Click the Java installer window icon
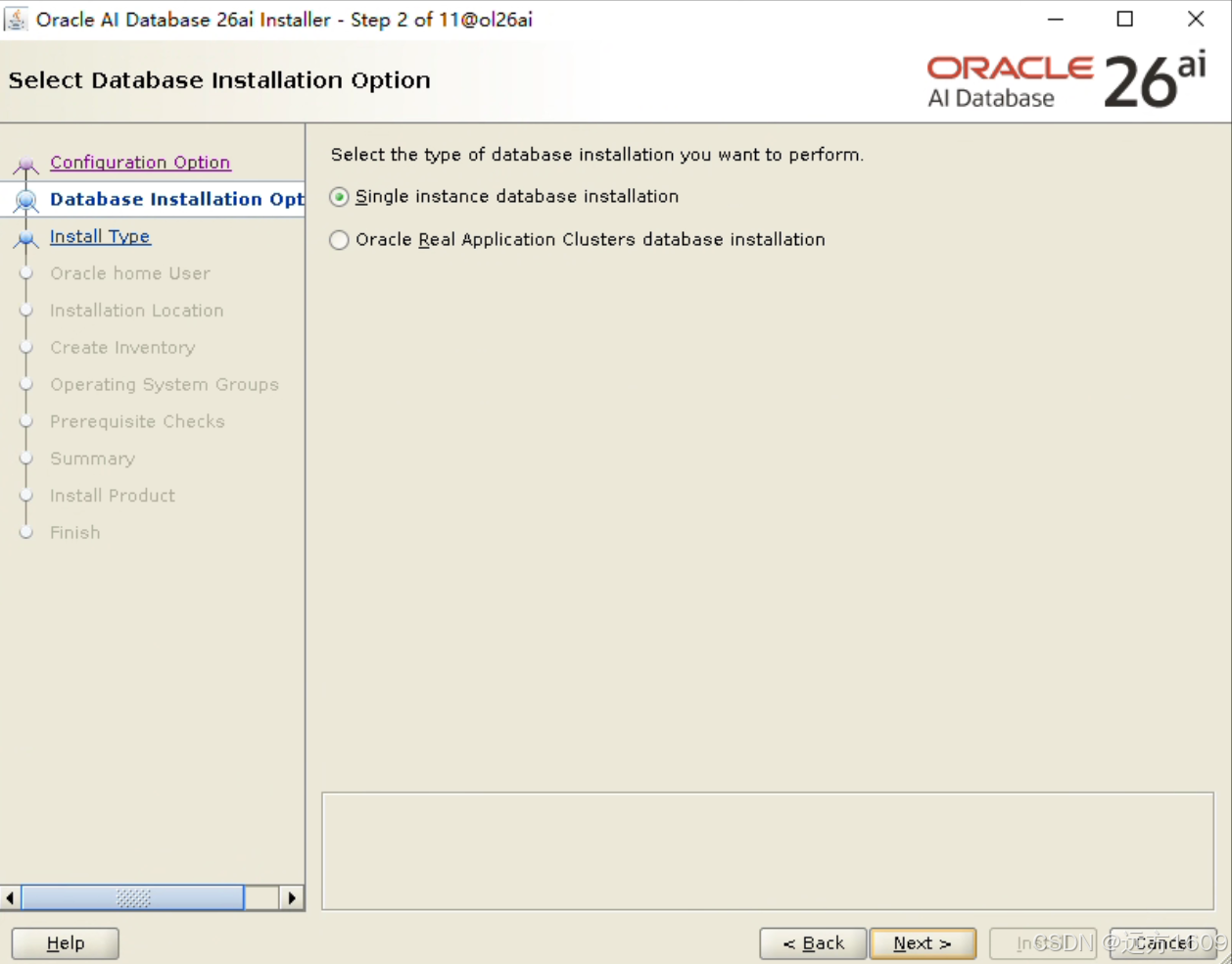Image resolution: width=1232 pixels, height=964 pixels. [x=16, y=19]
